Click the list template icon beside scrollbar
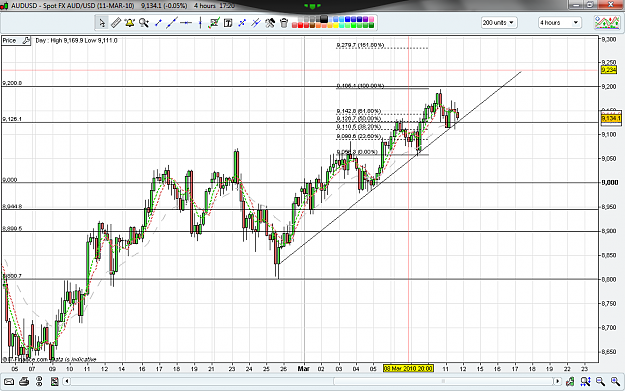Viewport: 625px width, 391px height. click(x=54, y=381)
